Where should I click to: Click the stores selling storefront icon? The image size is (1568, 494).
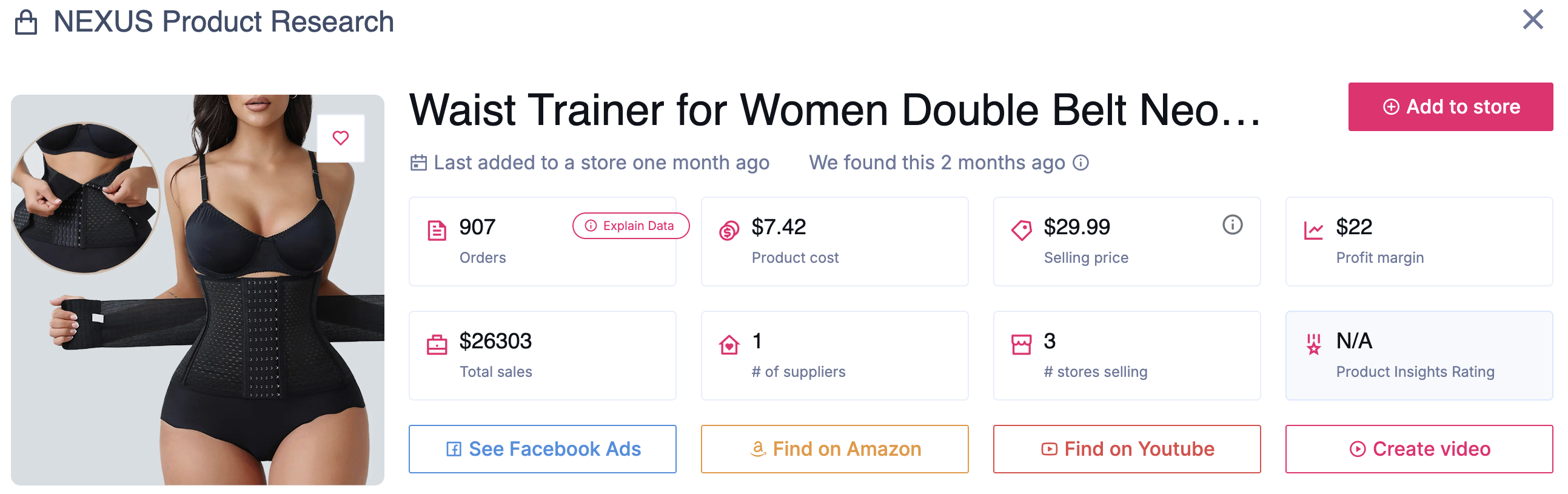[x=1021, y=345]
